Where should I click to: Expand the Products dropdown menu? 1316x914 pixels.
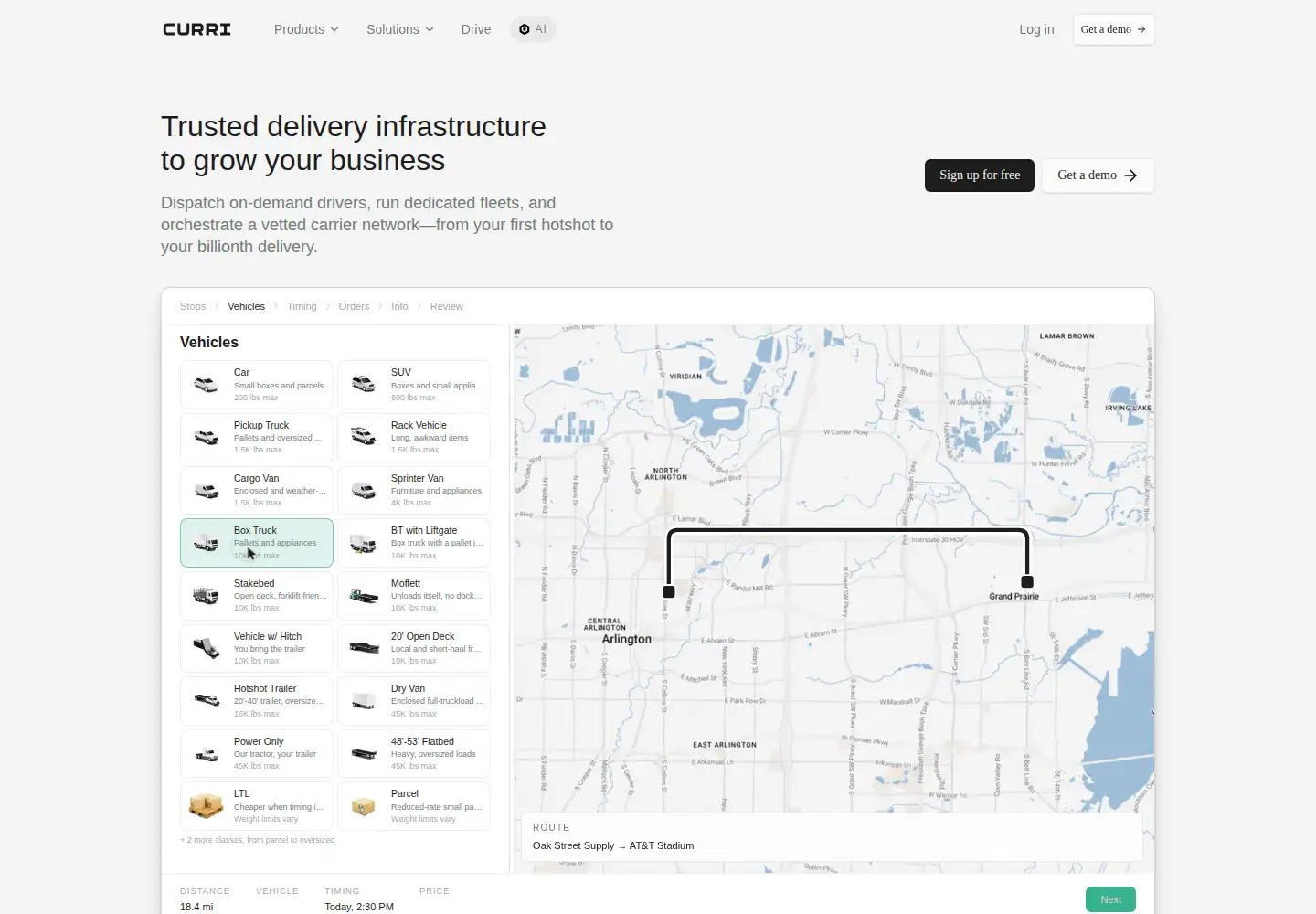tap(306, 29)
